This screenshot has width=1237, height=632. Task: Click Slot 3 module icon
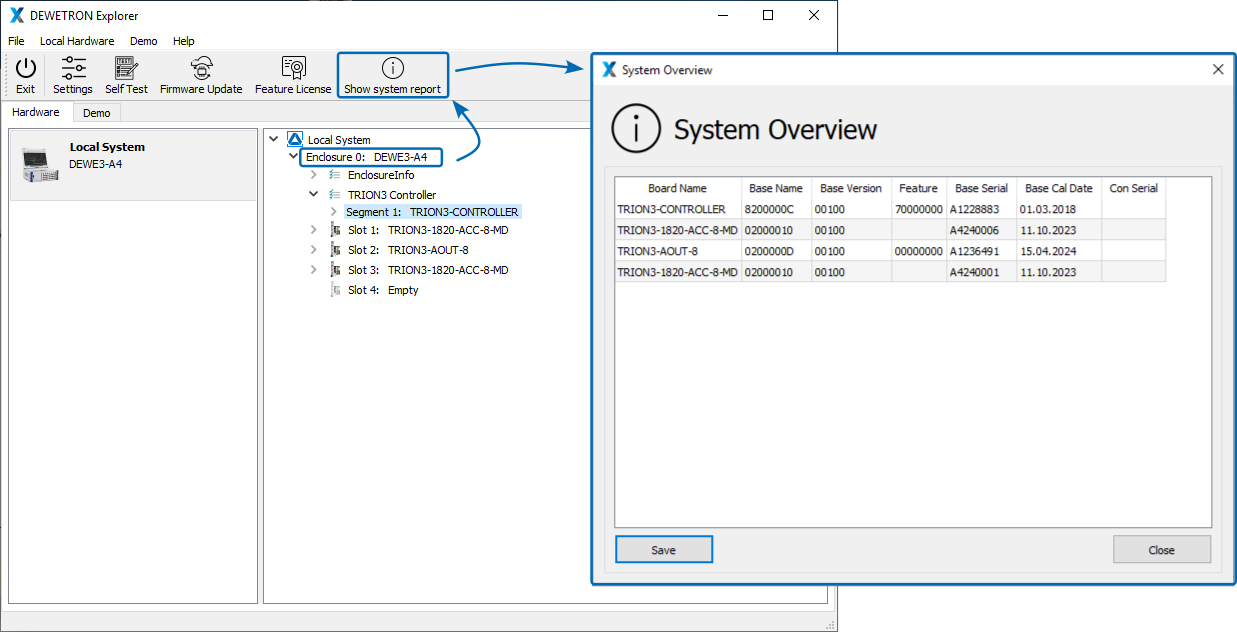tap(336, 270)
